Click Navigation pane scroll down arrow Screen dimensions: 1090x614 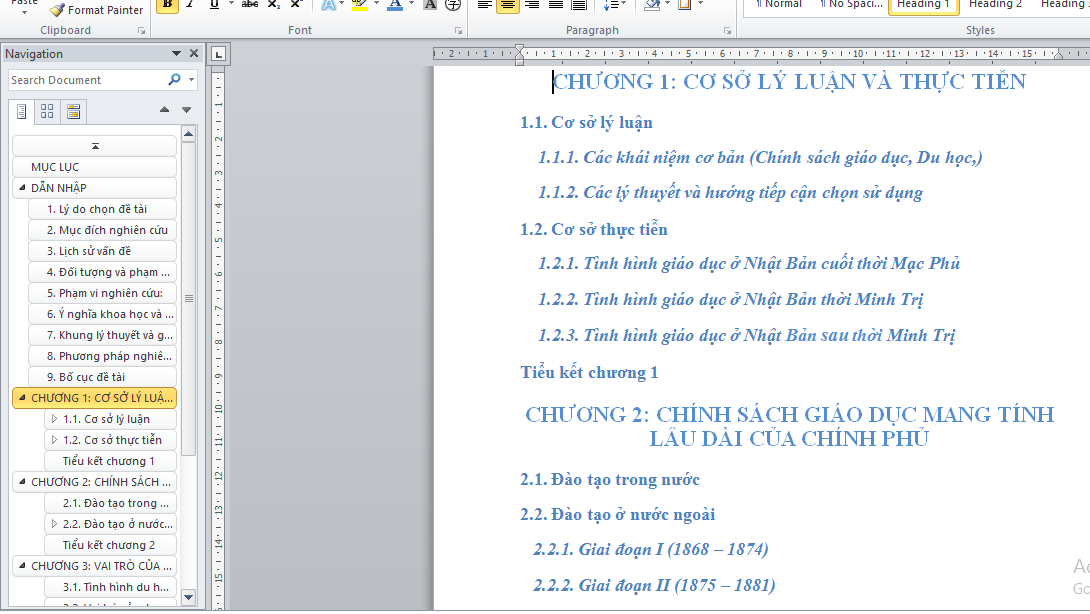tap(188, 597)
